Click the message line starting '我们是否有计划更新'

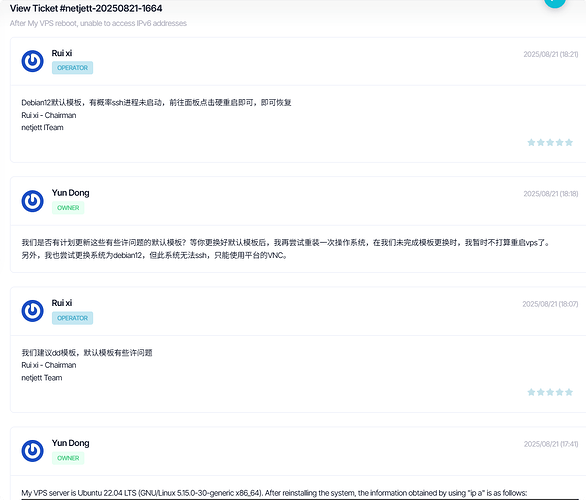(286, 243)
